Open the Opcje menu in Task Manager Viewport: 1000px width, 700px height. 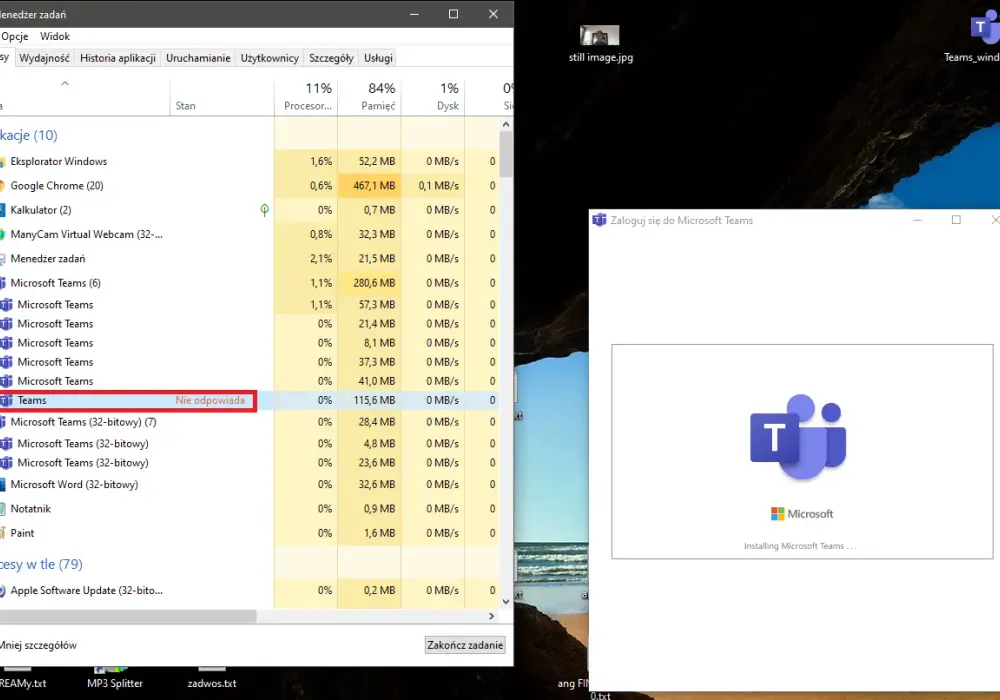[x=14, y=36]
